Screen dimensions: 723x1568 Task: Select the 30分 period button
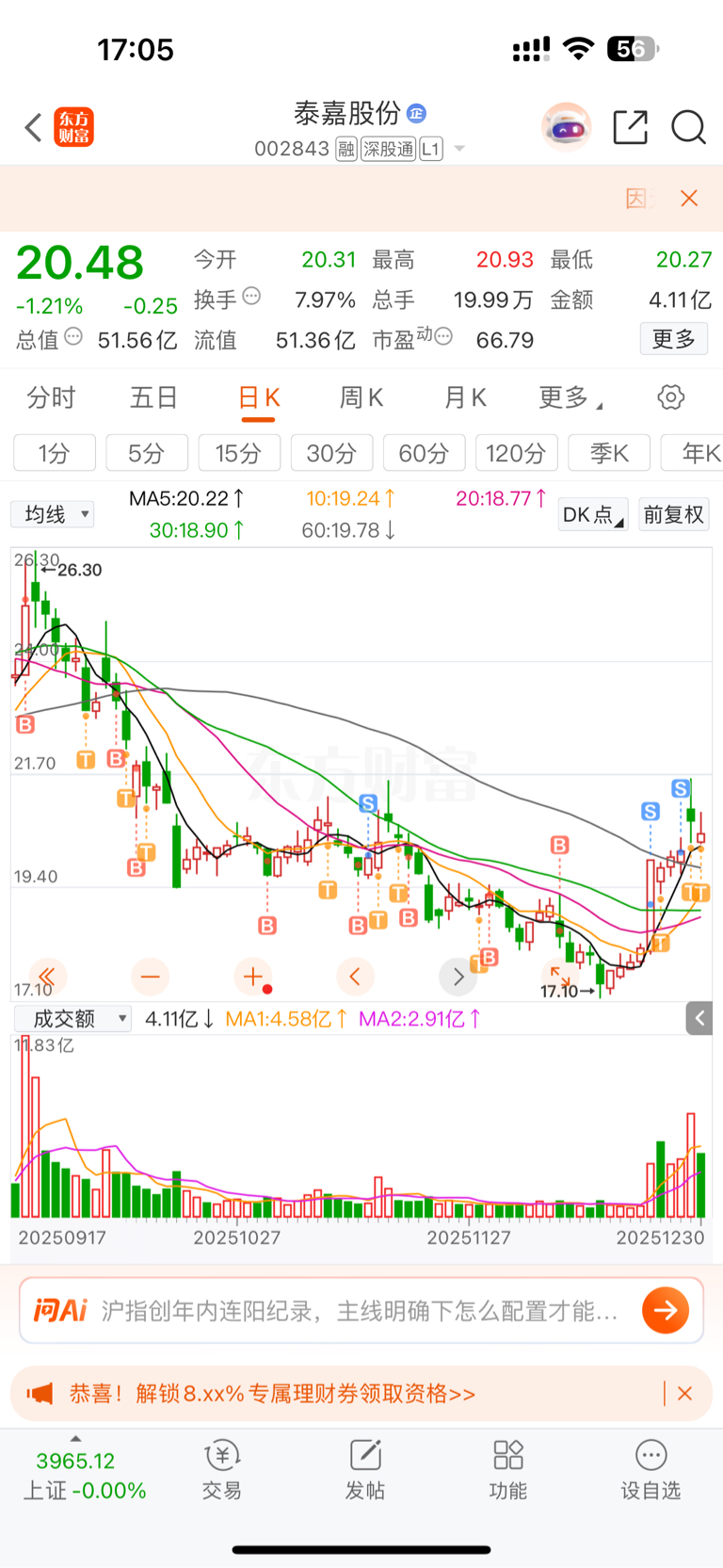point(331,453)
